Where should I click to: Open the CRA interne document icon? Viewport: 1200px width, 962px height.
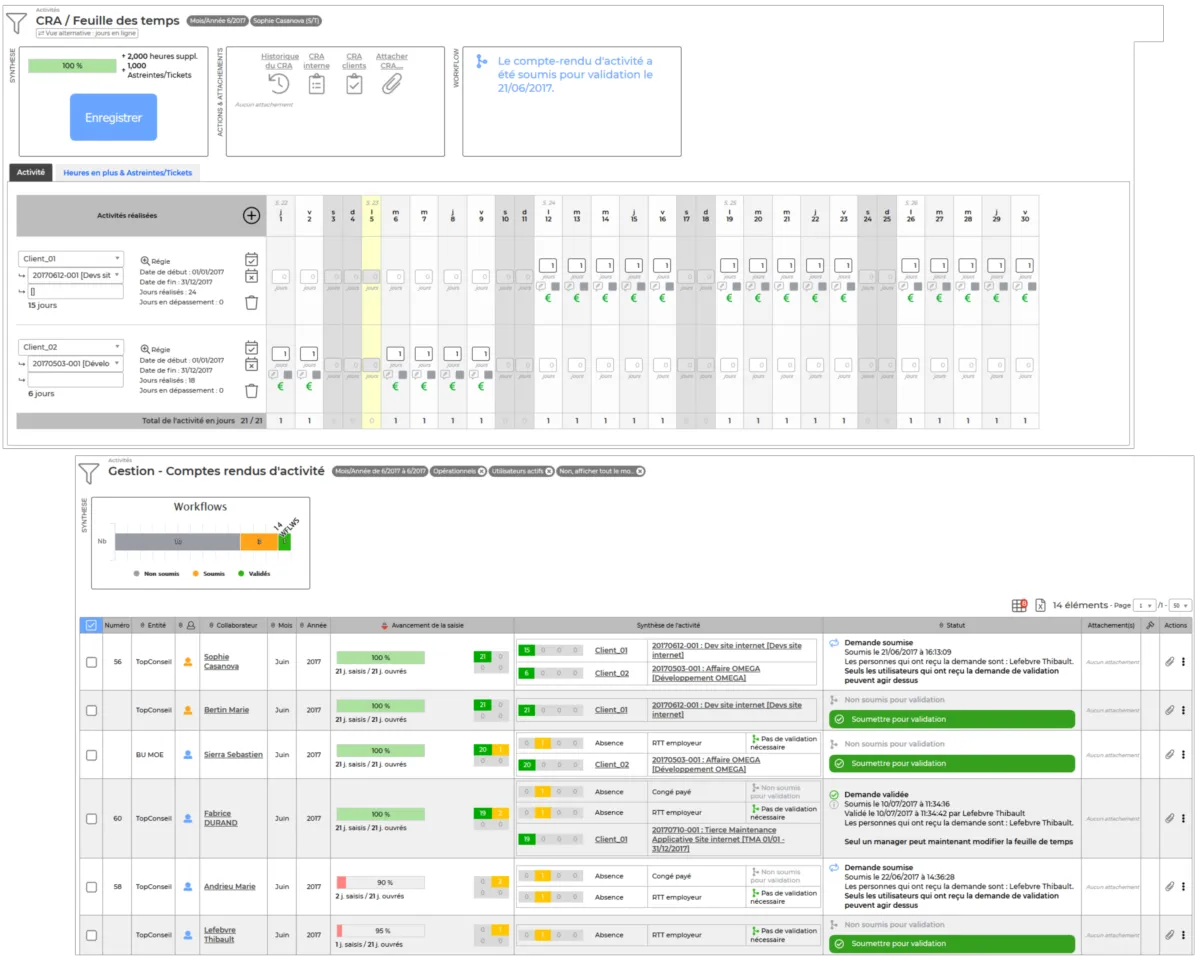pos(316,84)
